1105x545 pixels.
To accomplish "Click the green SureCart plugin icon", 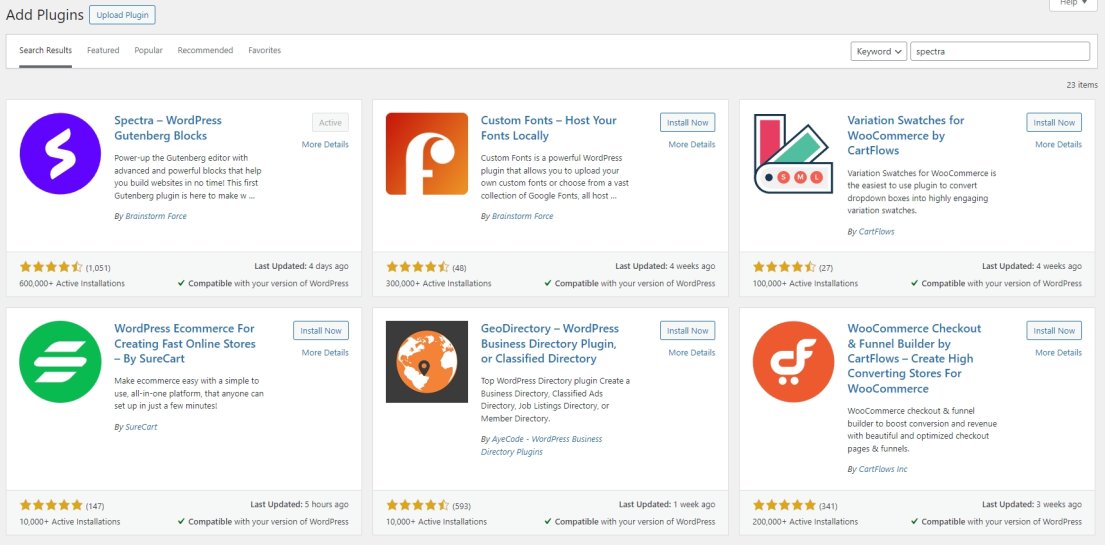I will tap(60, 361).
